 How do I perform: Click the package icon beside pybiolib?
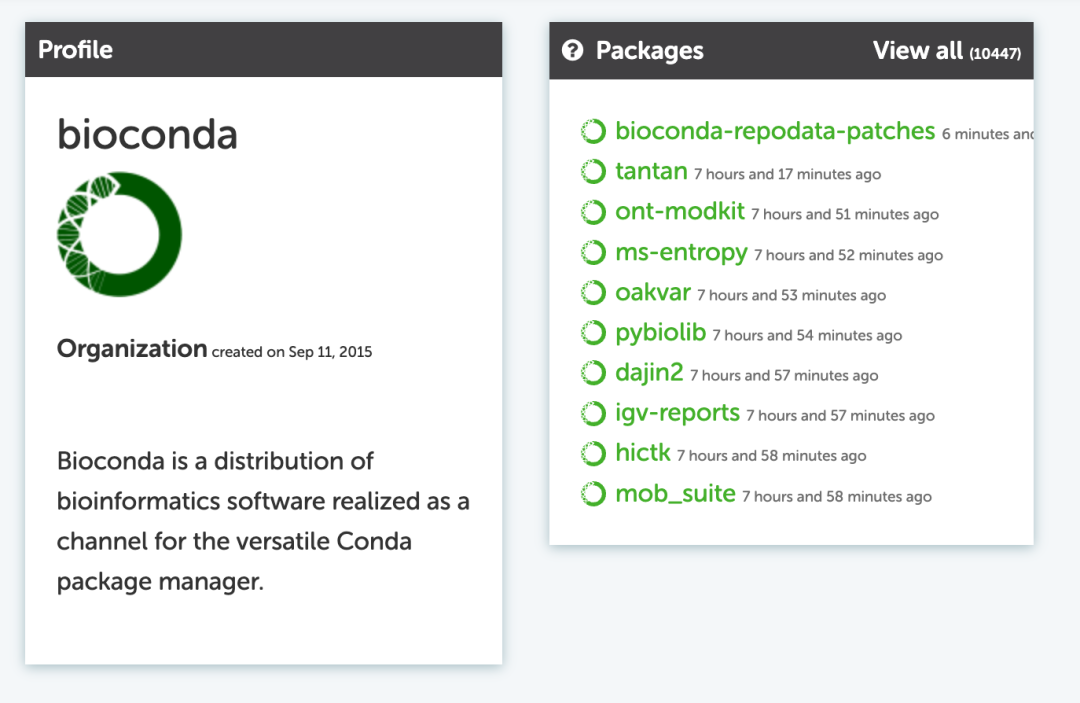[x=593, y=333]
